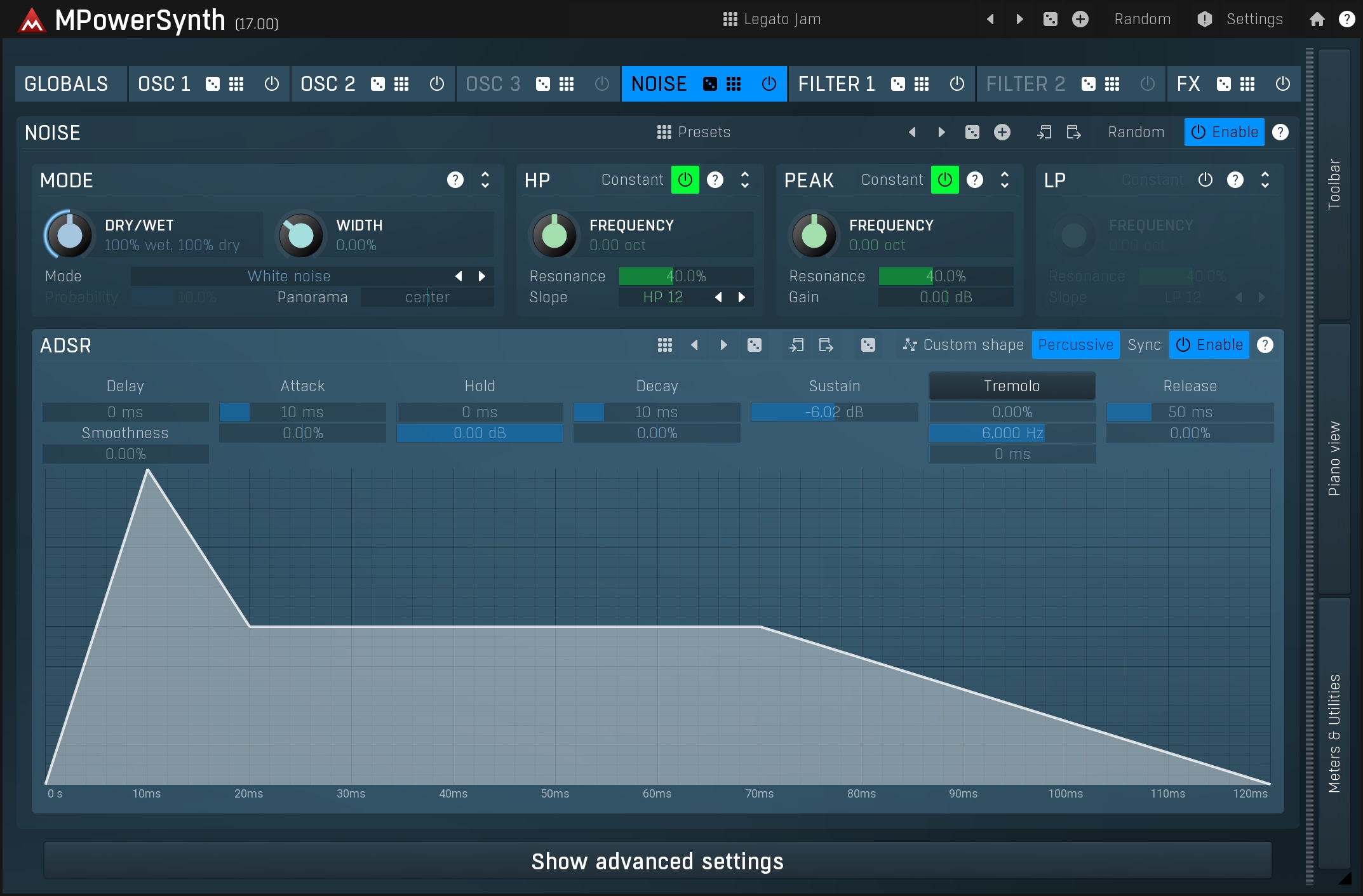Select next noise Mode with right arrow
This screenshot has width=1363, height=896.
click(482, 276)
